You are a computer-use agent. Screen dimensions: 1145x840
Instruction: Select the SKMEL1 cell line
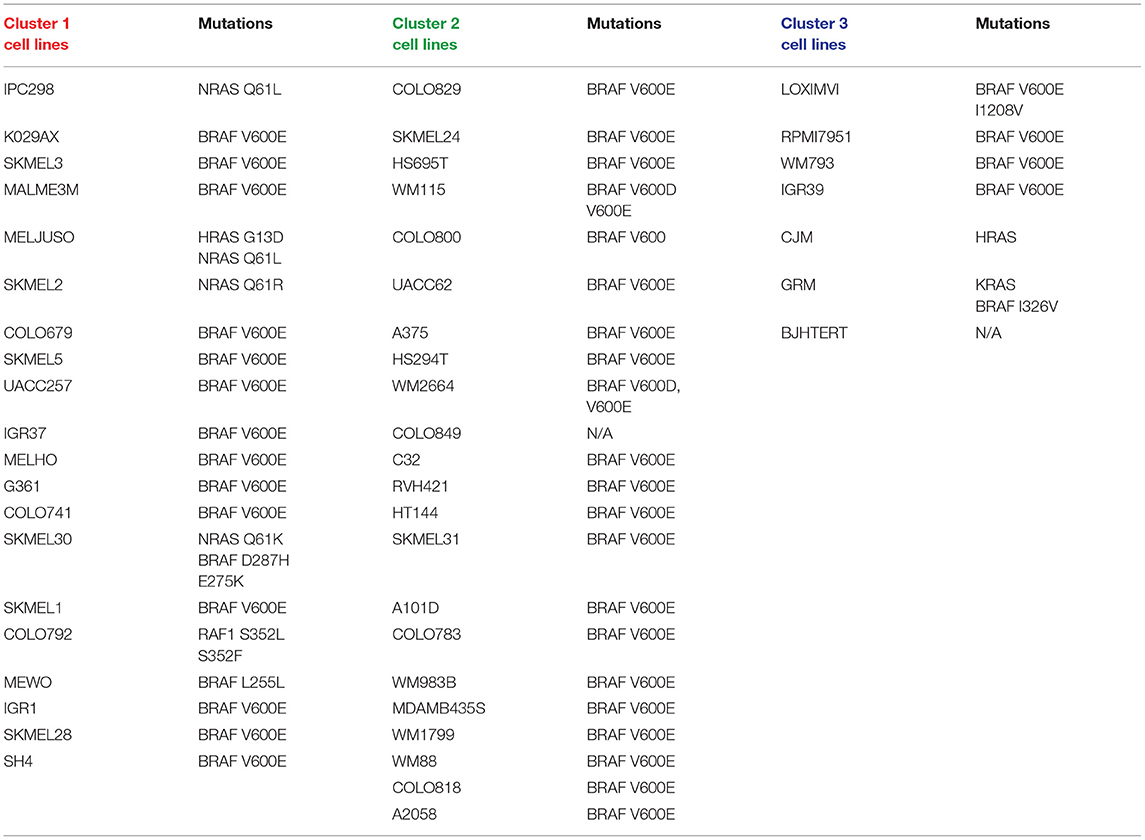tap(33, 608)
